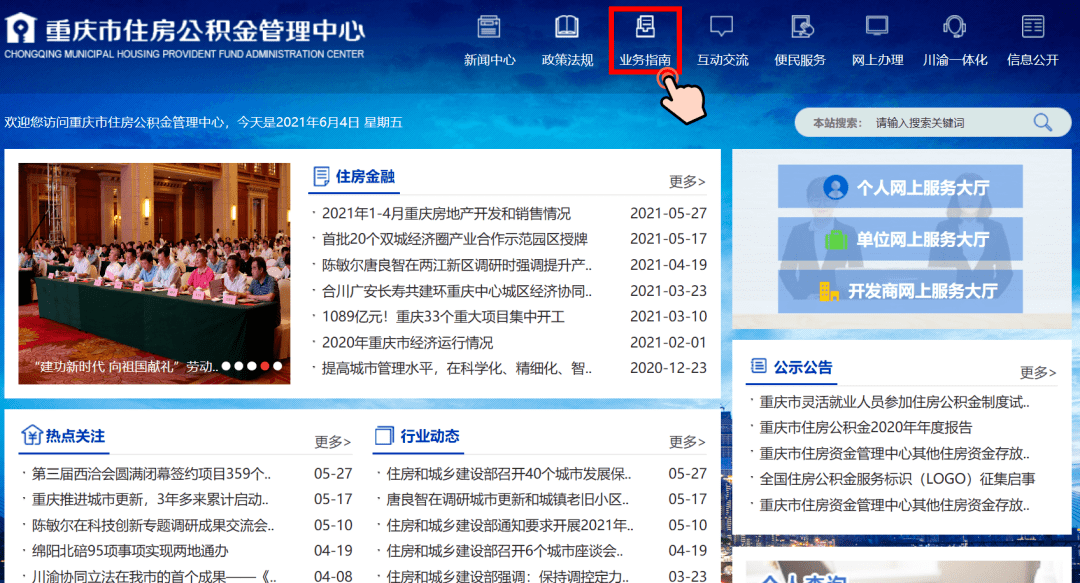
Task: Expand 更多 for 热点关注 section
Action: [333, 441]
